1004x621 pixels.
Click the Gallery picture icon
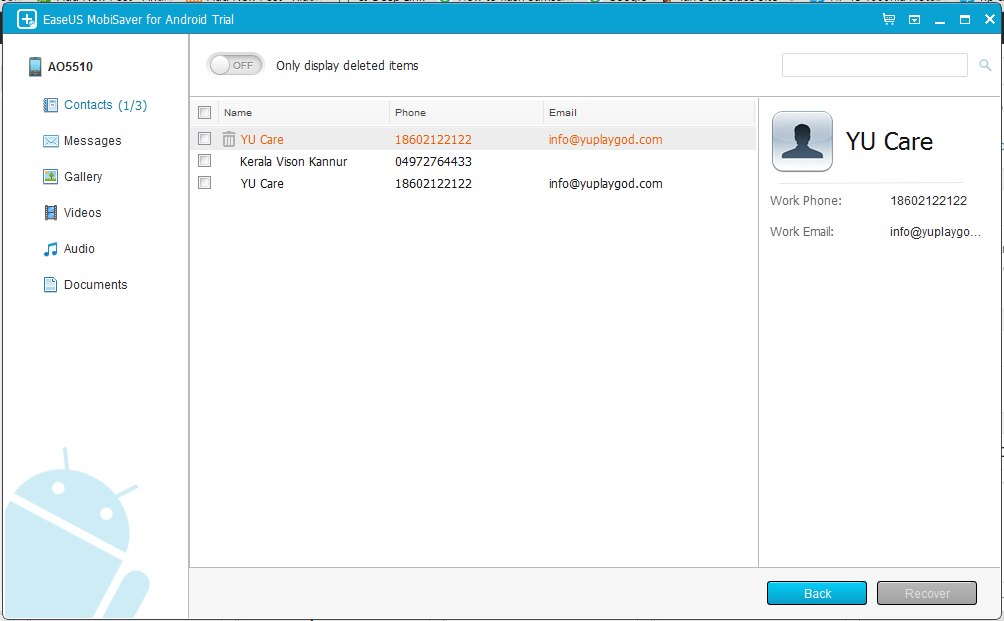[51, 177]
